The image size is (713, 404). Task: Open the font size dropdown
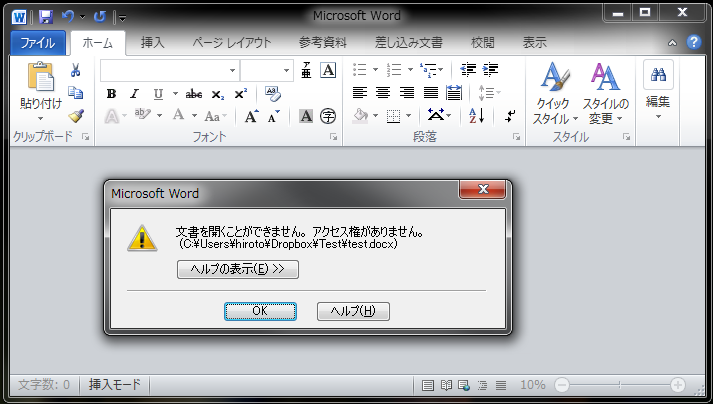coord(286,71)
